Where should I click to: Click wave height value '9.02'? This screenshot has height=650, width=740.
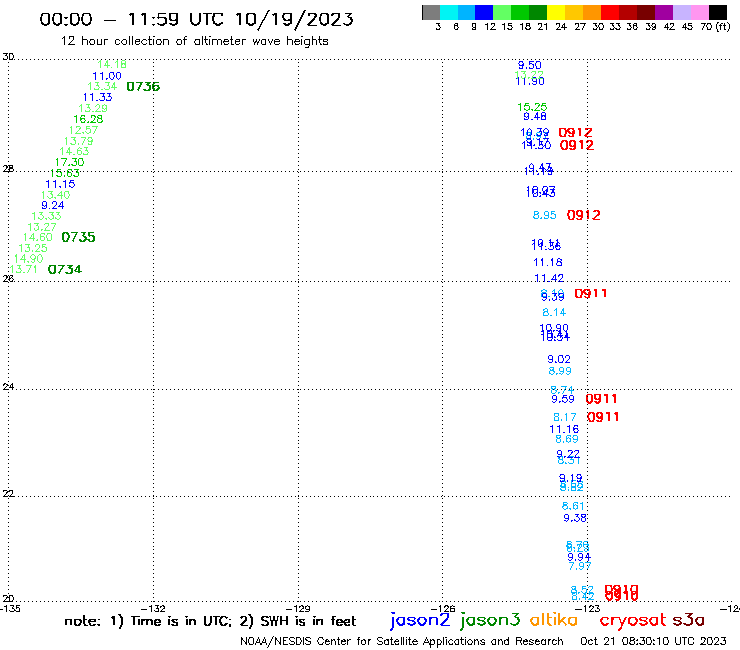[559, 359]
